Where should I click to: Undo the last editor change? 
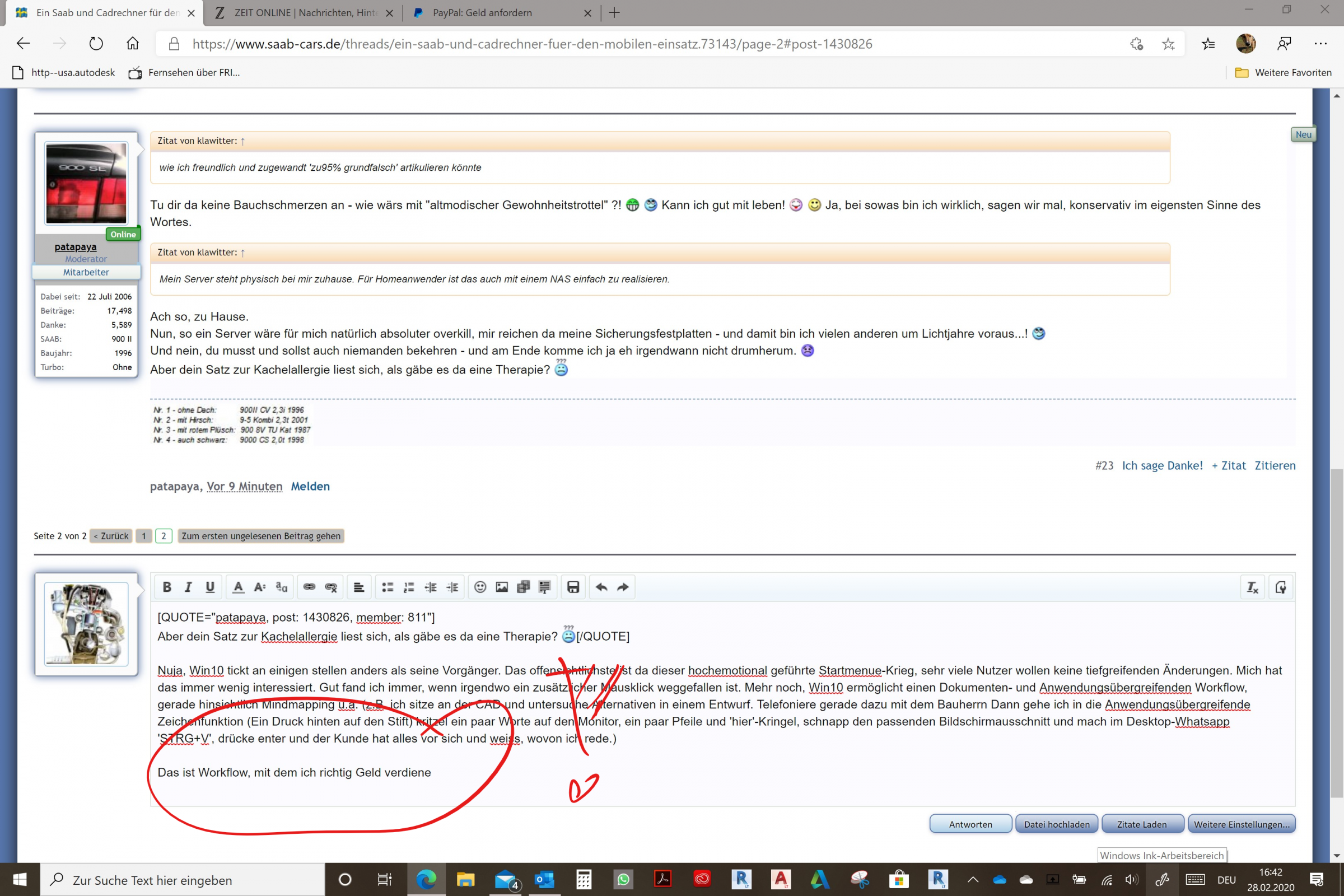point(601,587)
